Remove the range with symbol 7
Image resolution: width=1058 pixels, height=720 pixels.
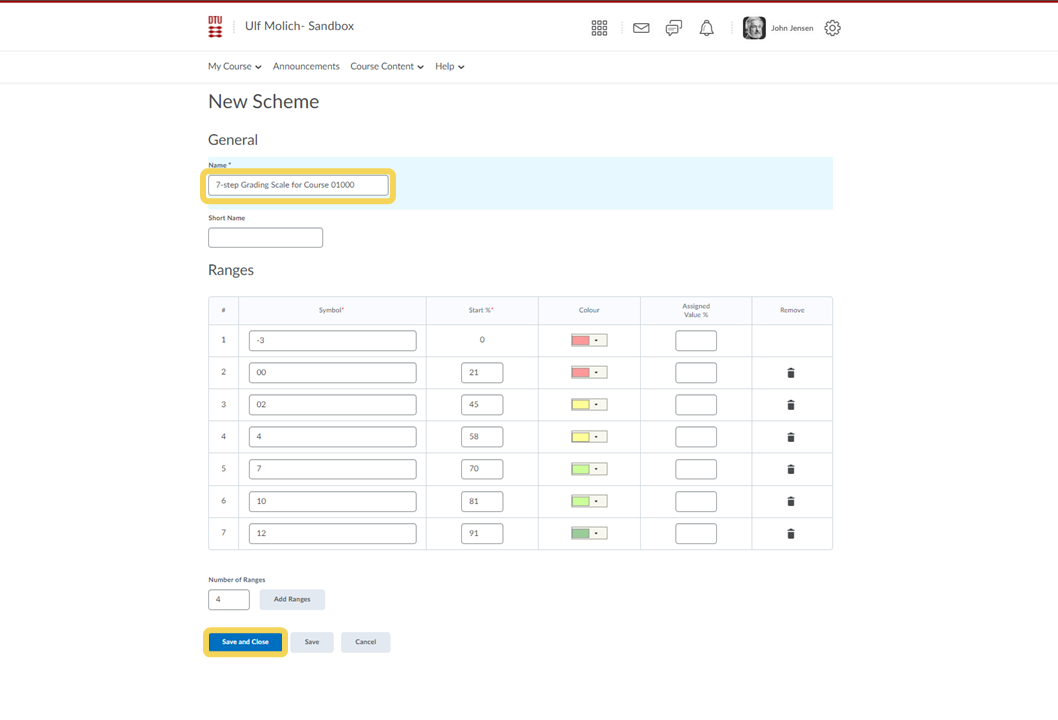tap(791, 469)
